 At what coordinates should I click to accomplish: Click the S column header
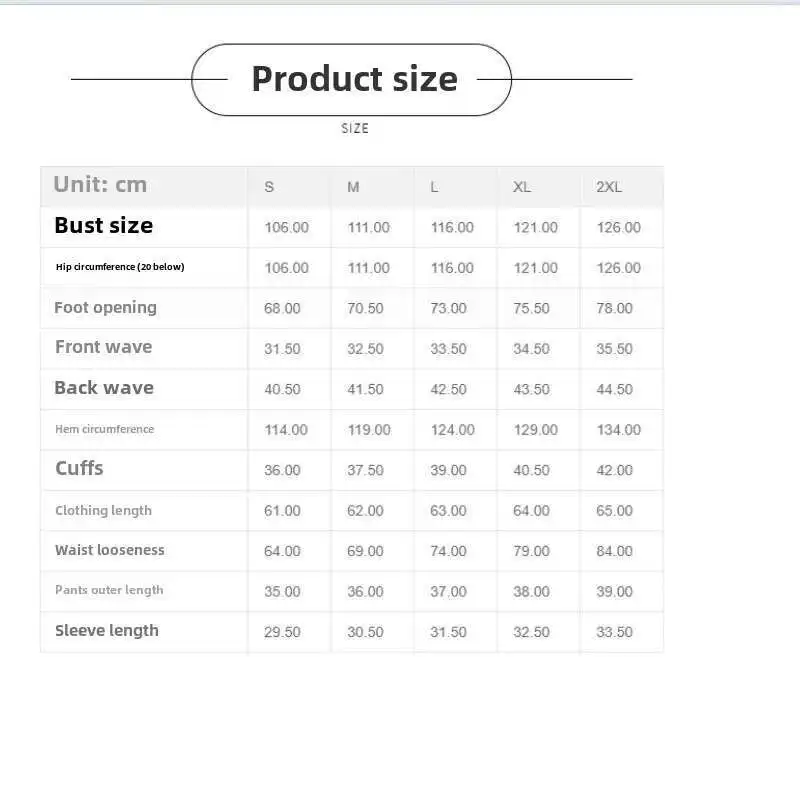point(269,187)
